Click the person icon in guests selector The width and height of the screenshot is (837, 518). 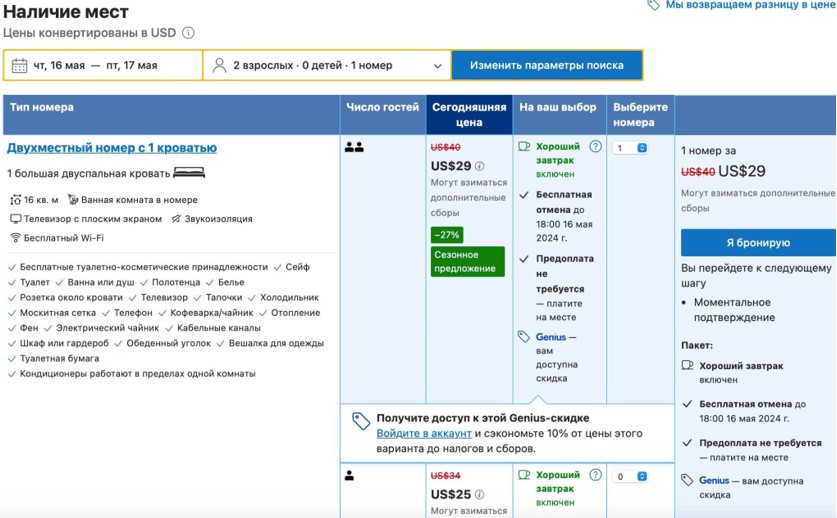219,66
